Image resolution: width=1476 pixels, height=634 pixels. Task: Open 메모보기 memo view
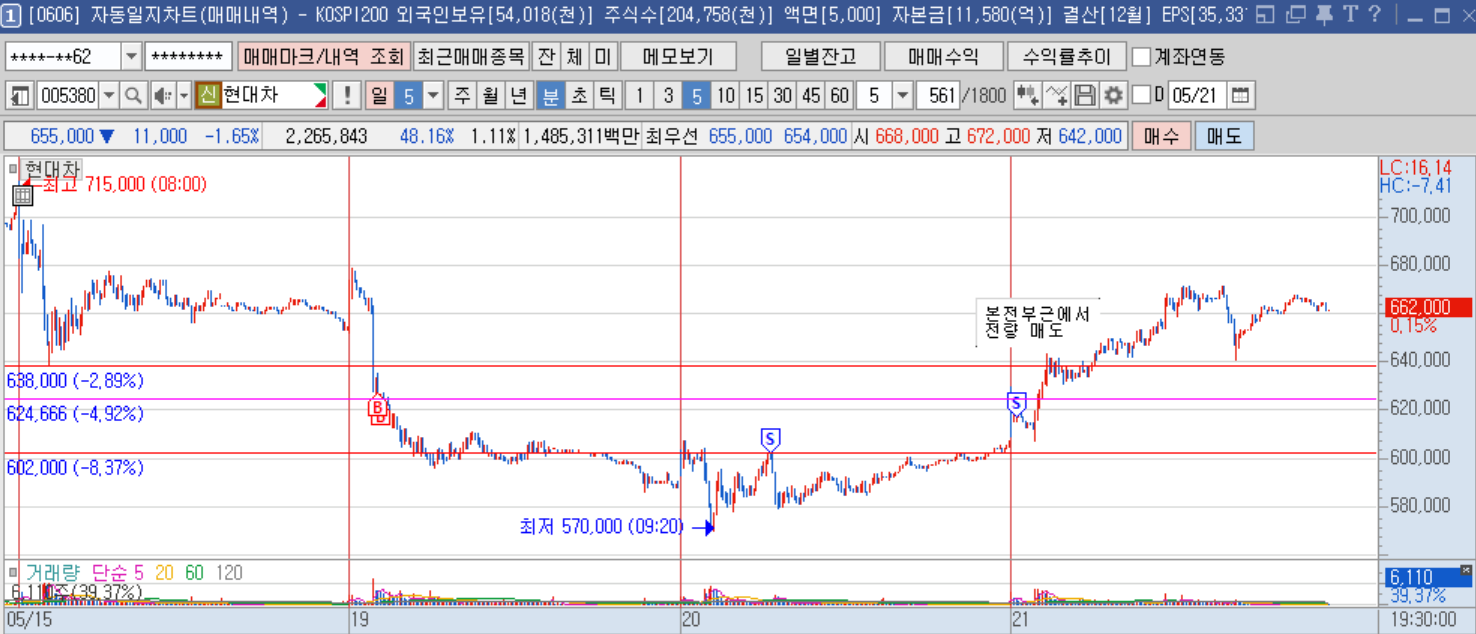[679, 57]
